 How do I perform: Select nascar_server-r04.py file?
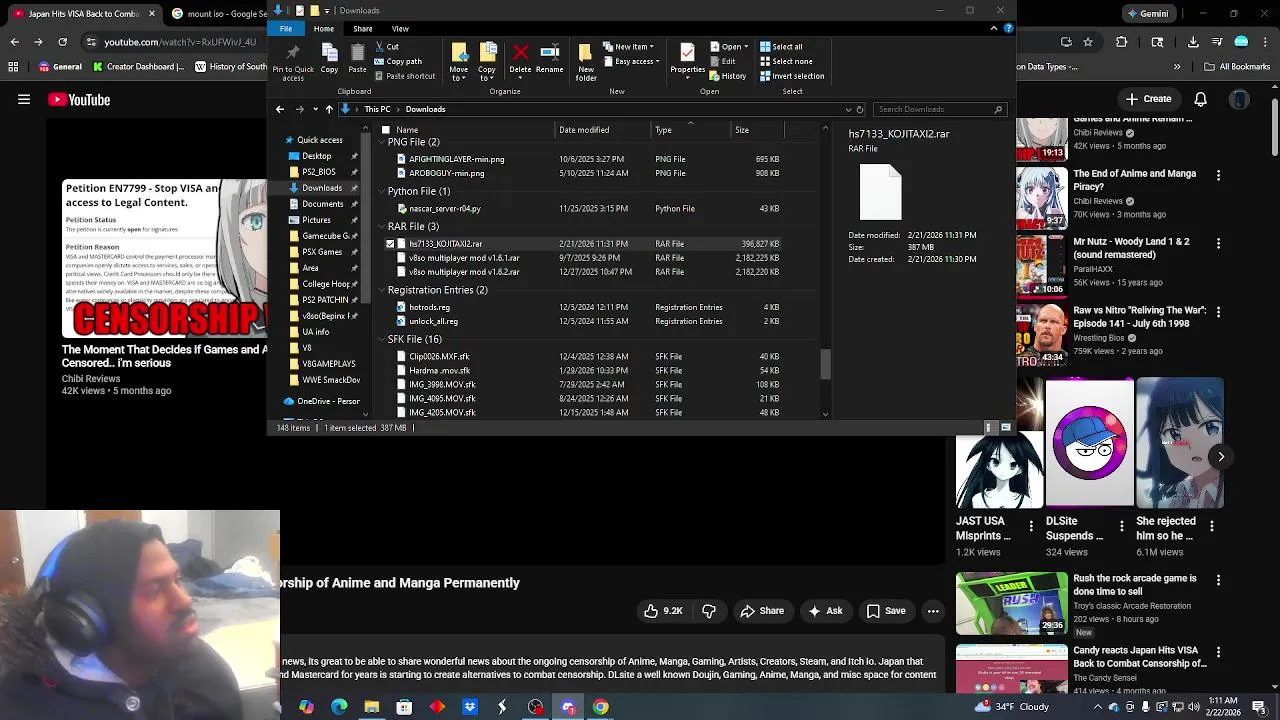click(x=444, y=209)
